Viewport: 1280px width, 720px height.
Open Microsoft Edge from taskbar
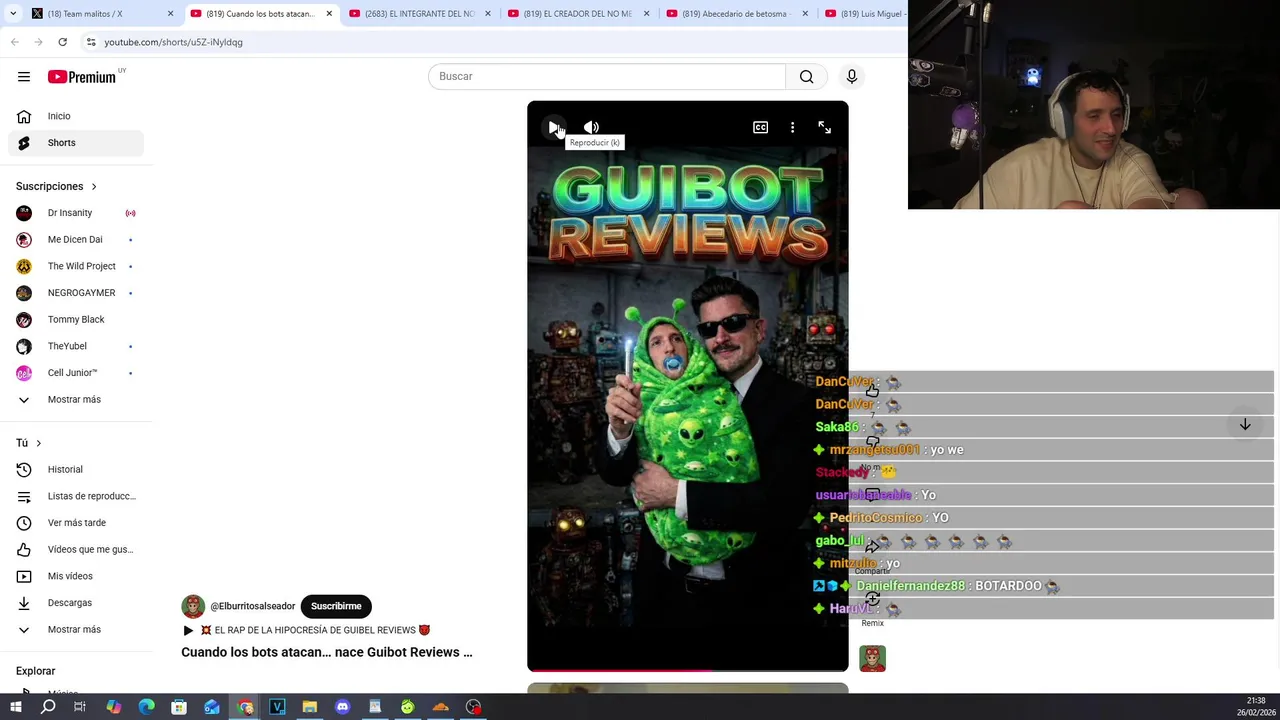[146, 707]
